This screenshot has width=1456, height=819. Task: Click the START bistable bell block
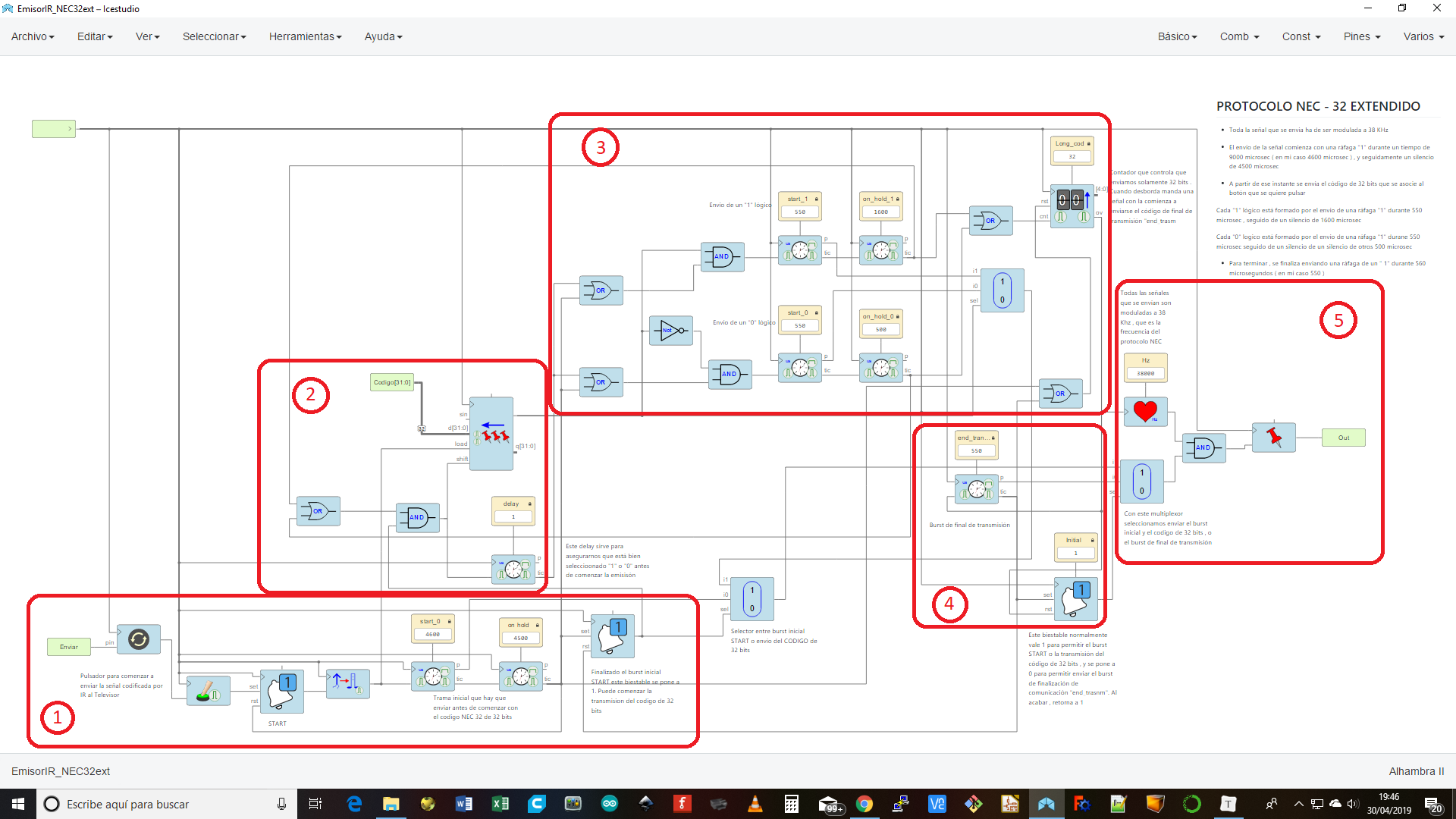point(281,691)
